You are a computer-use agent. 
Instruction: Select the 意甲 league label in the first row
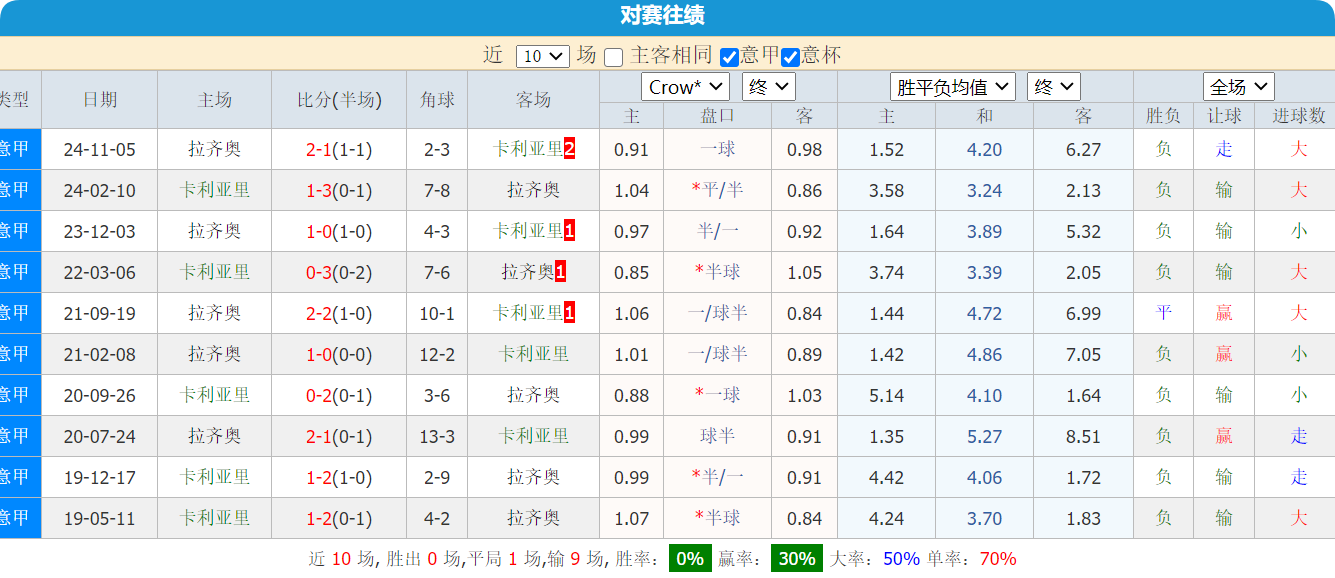tap(14, 149)
